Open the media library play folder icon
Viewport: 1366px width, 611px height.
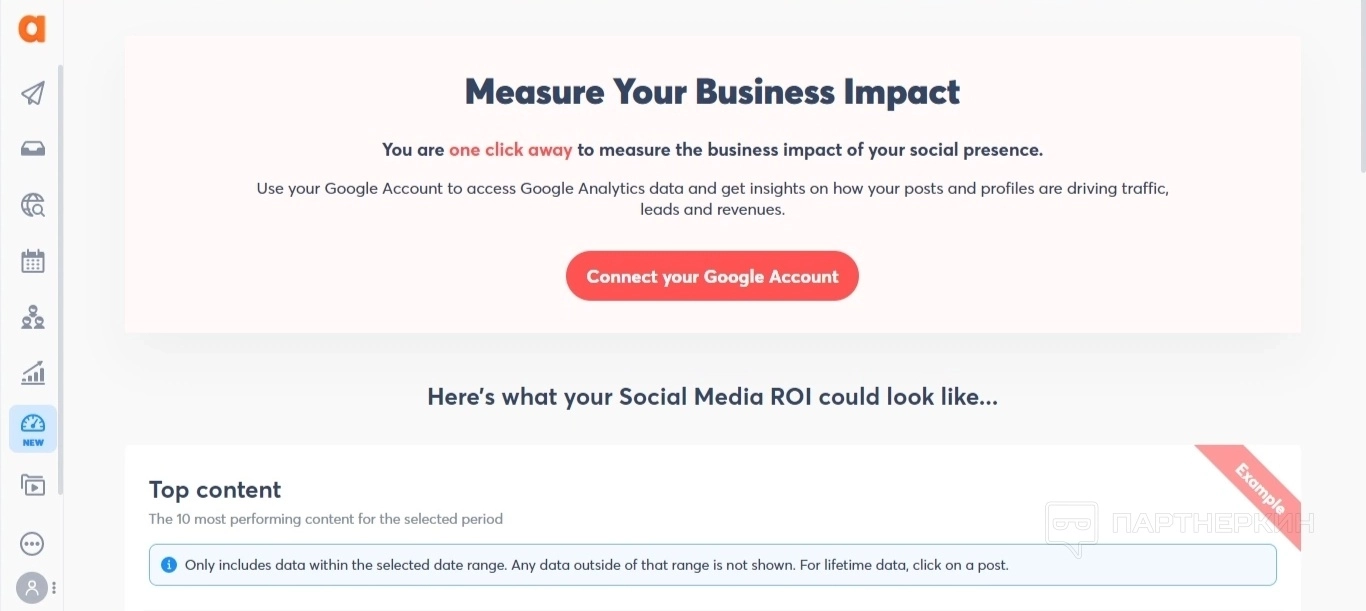click(x=33, y=486)
